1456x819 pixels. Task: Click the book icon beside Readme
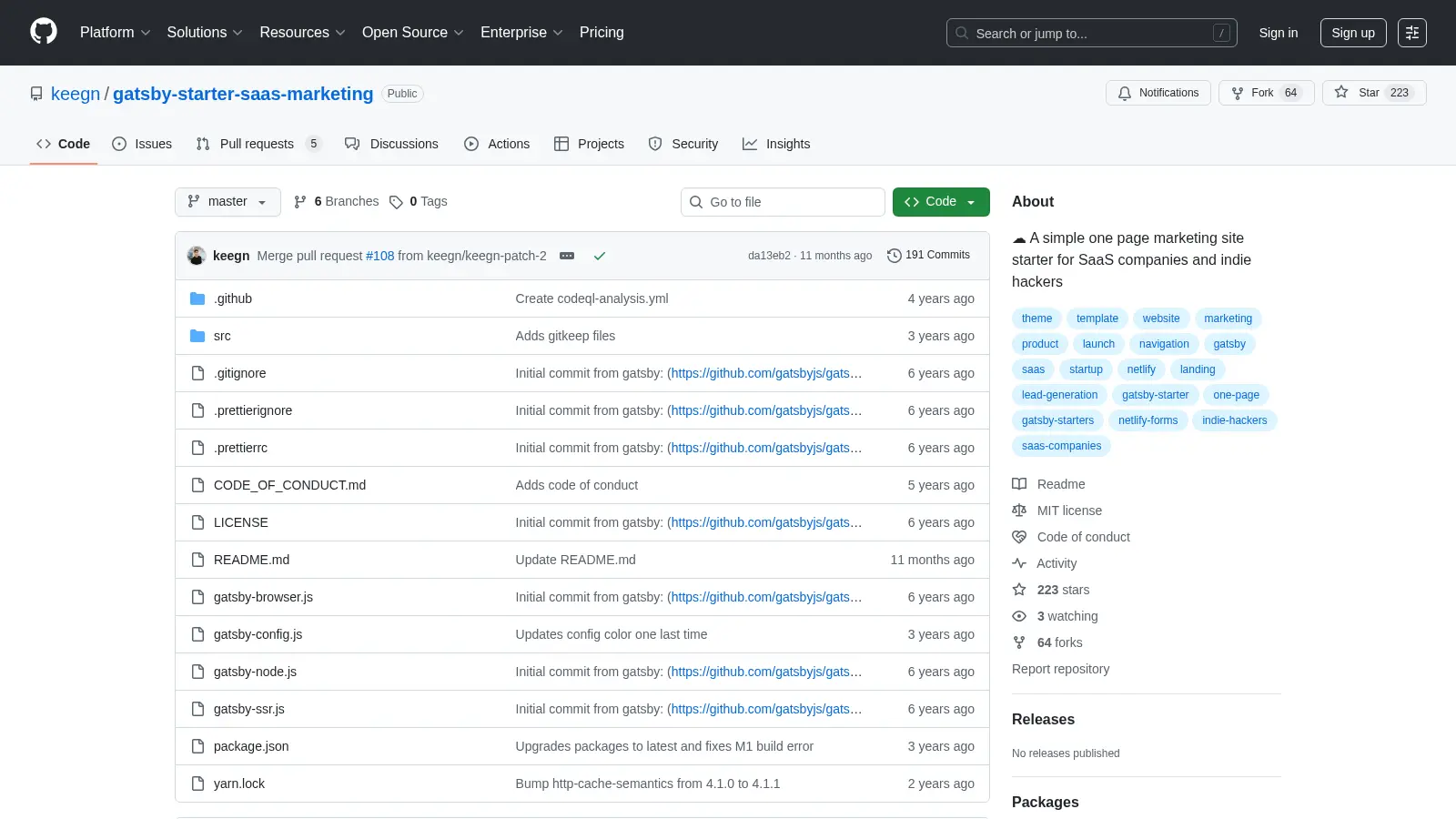[x=1019, y=484]
